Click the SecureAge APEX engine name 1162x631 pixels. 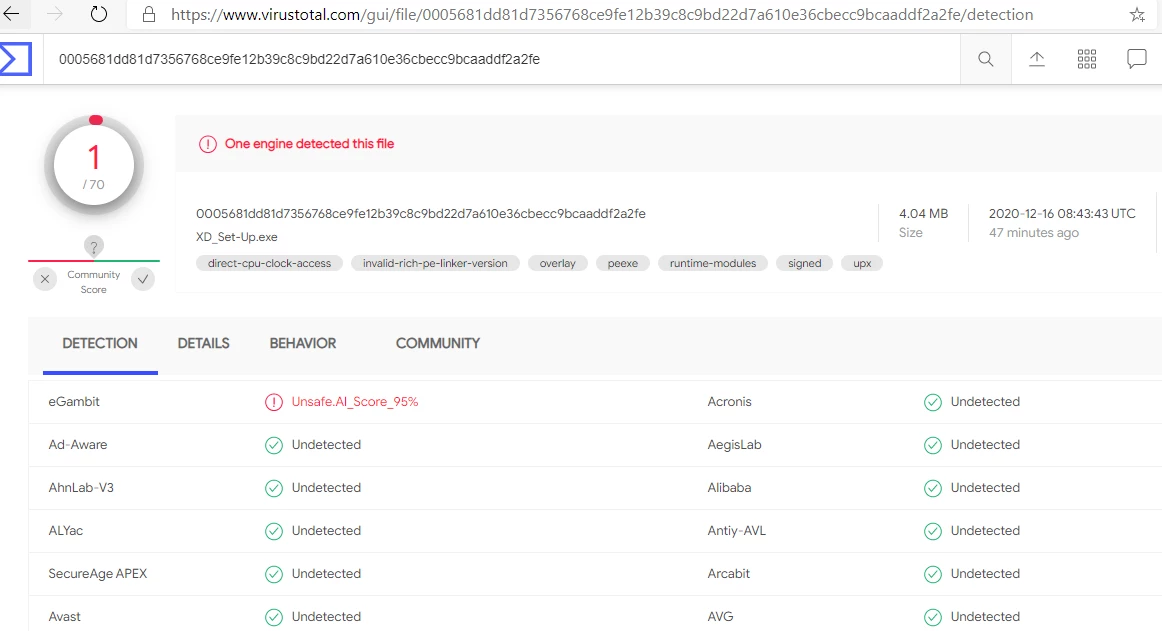click(98, 574)
